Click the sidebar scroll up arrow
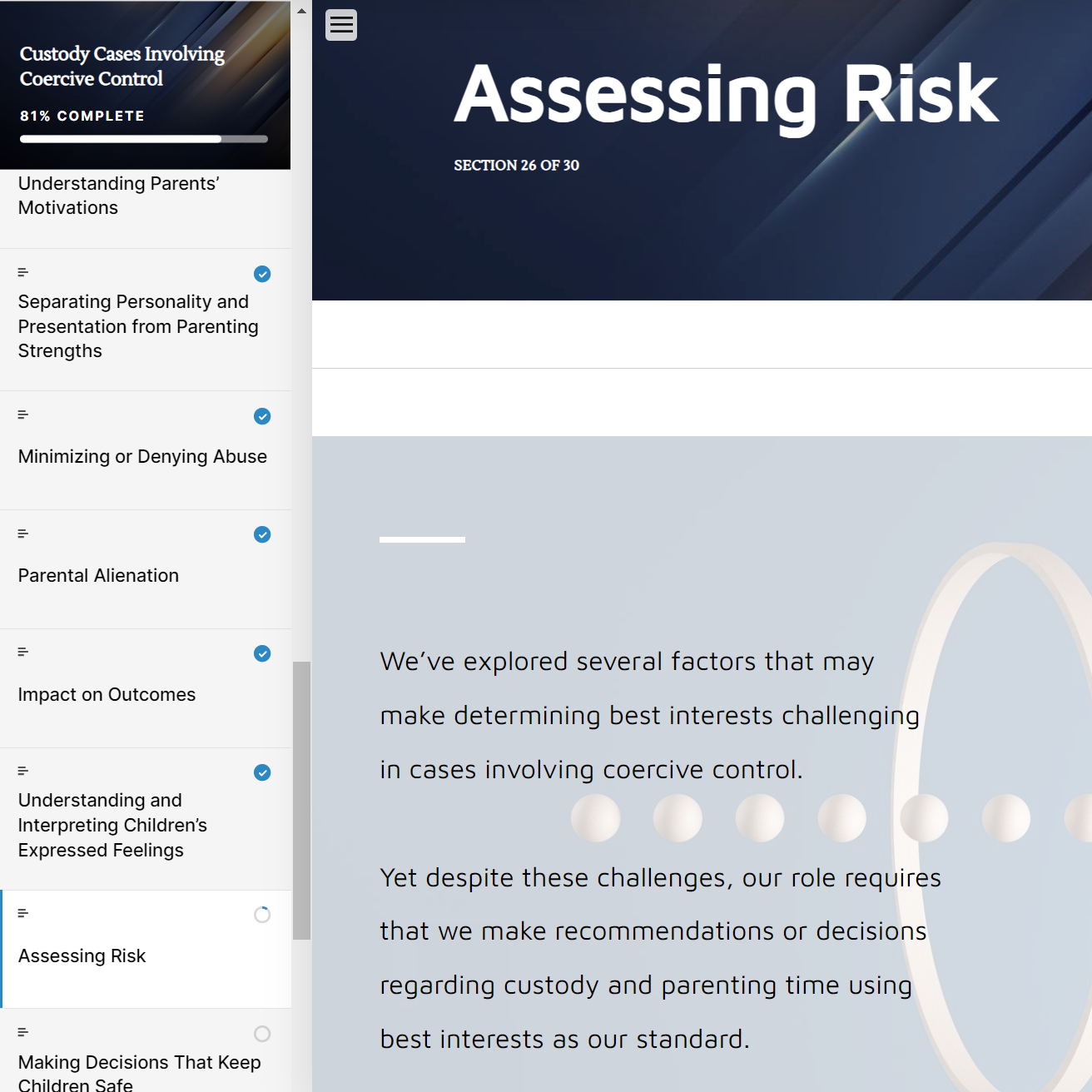Viewport: 1092px width, 1092px height. [301, 11]
